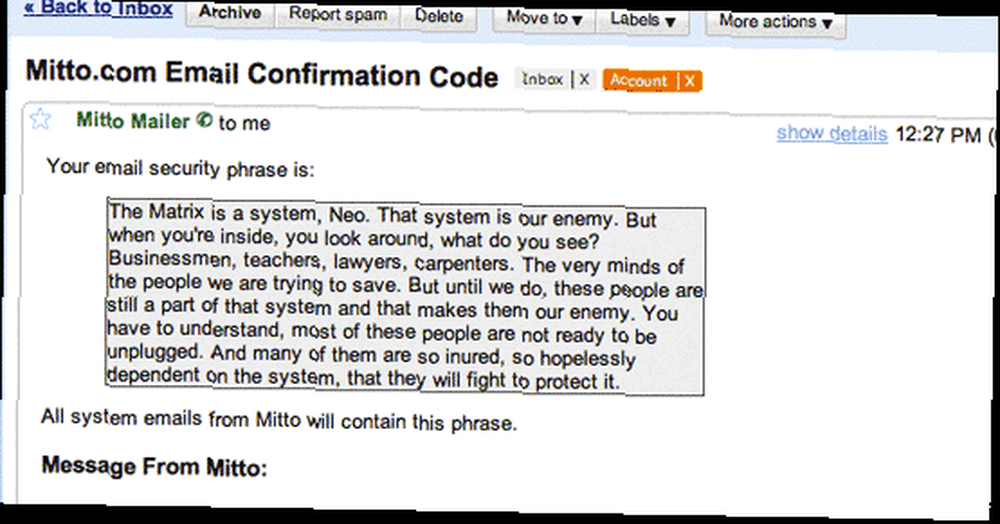Remove the Inbox label using its X
The width and height of the screenshot is (1000, 524).
[x=584, y=80]
